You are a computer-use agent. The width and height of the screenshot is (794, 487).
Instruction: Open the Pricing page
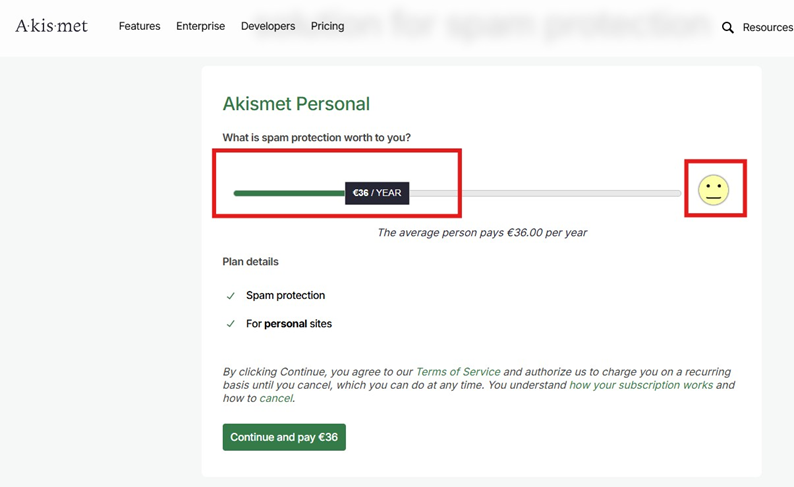[327, 26]
